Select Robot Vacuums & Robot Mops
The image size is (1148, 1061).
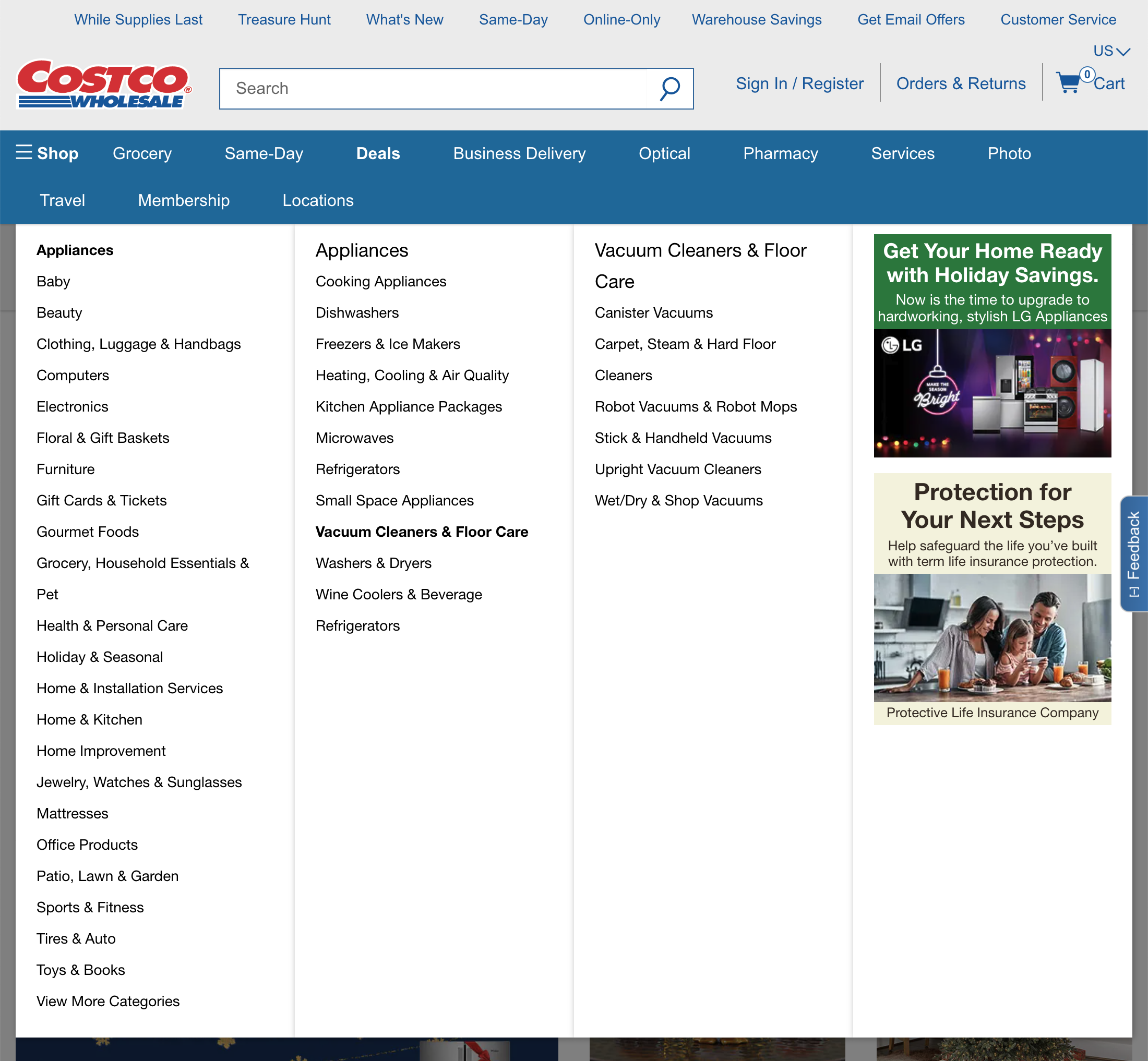click(695, 406)
